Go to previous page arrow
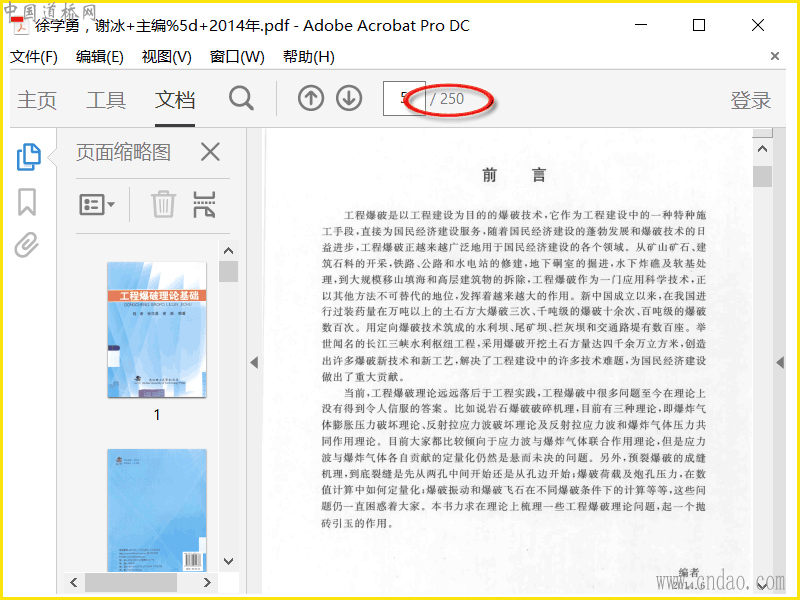This screenshot has width=800, height=600. [x=311, y=98]
